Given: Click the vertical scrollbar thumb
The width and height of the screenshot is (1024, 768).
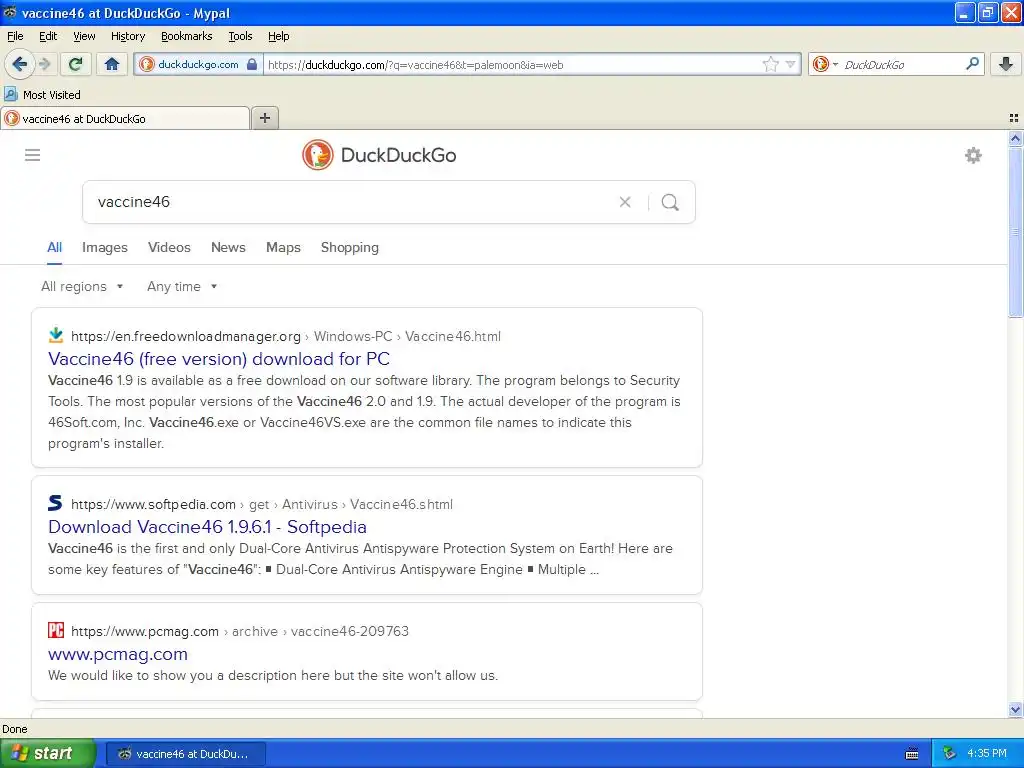Looking at the screenshot, I should tap(1015, 232).
